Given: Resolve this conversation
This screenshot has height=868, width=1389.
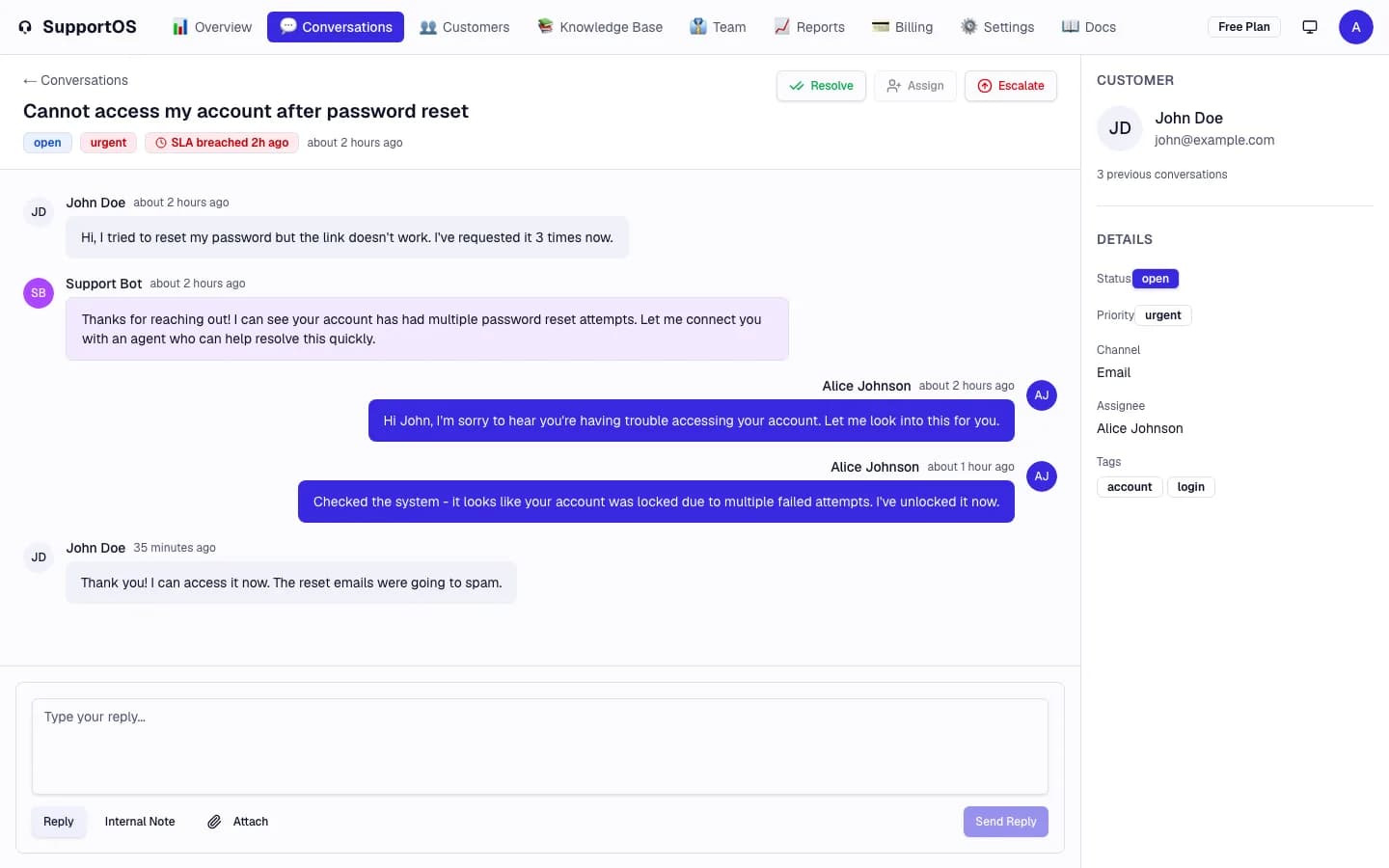Looking at the screenshot, I should (x=821, y=86).
